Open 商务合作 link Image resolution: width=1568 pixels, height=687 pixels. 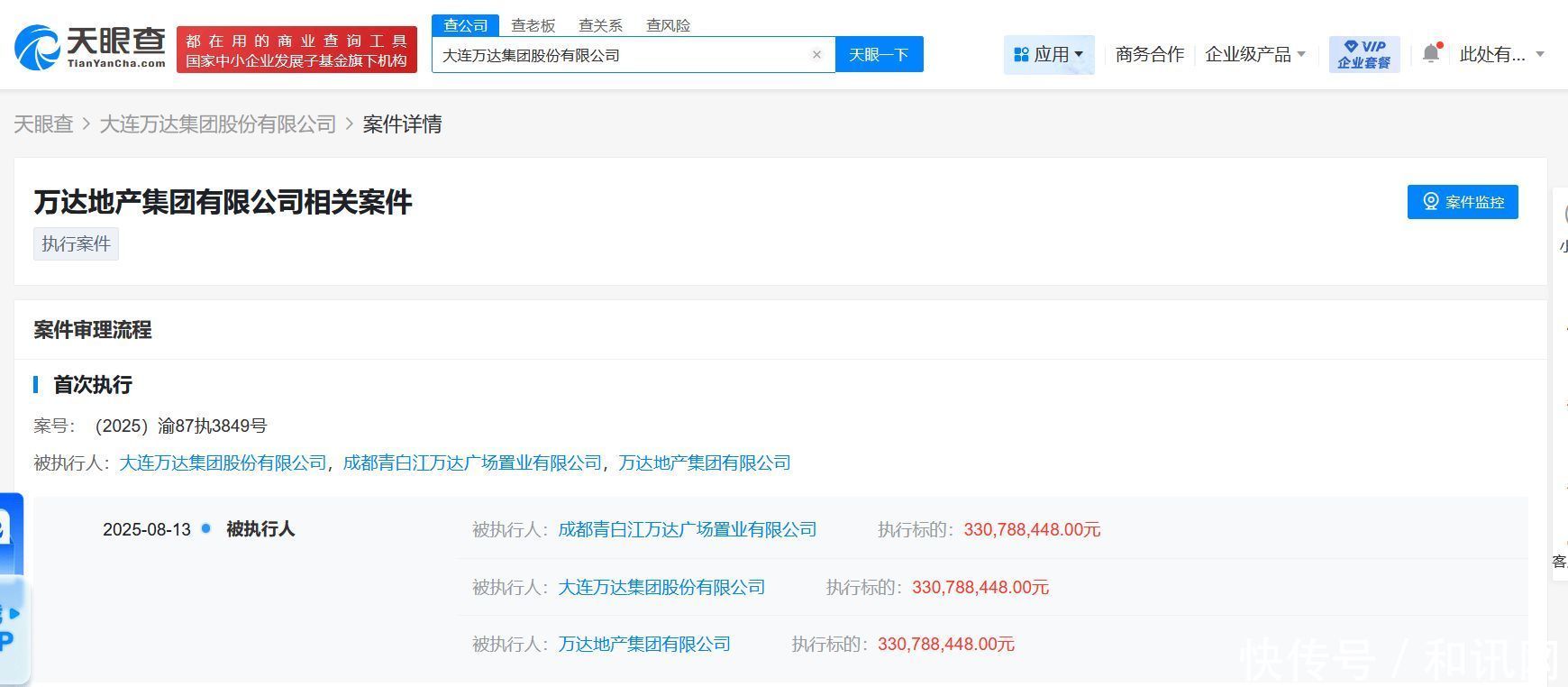[x=1149, y=55]
